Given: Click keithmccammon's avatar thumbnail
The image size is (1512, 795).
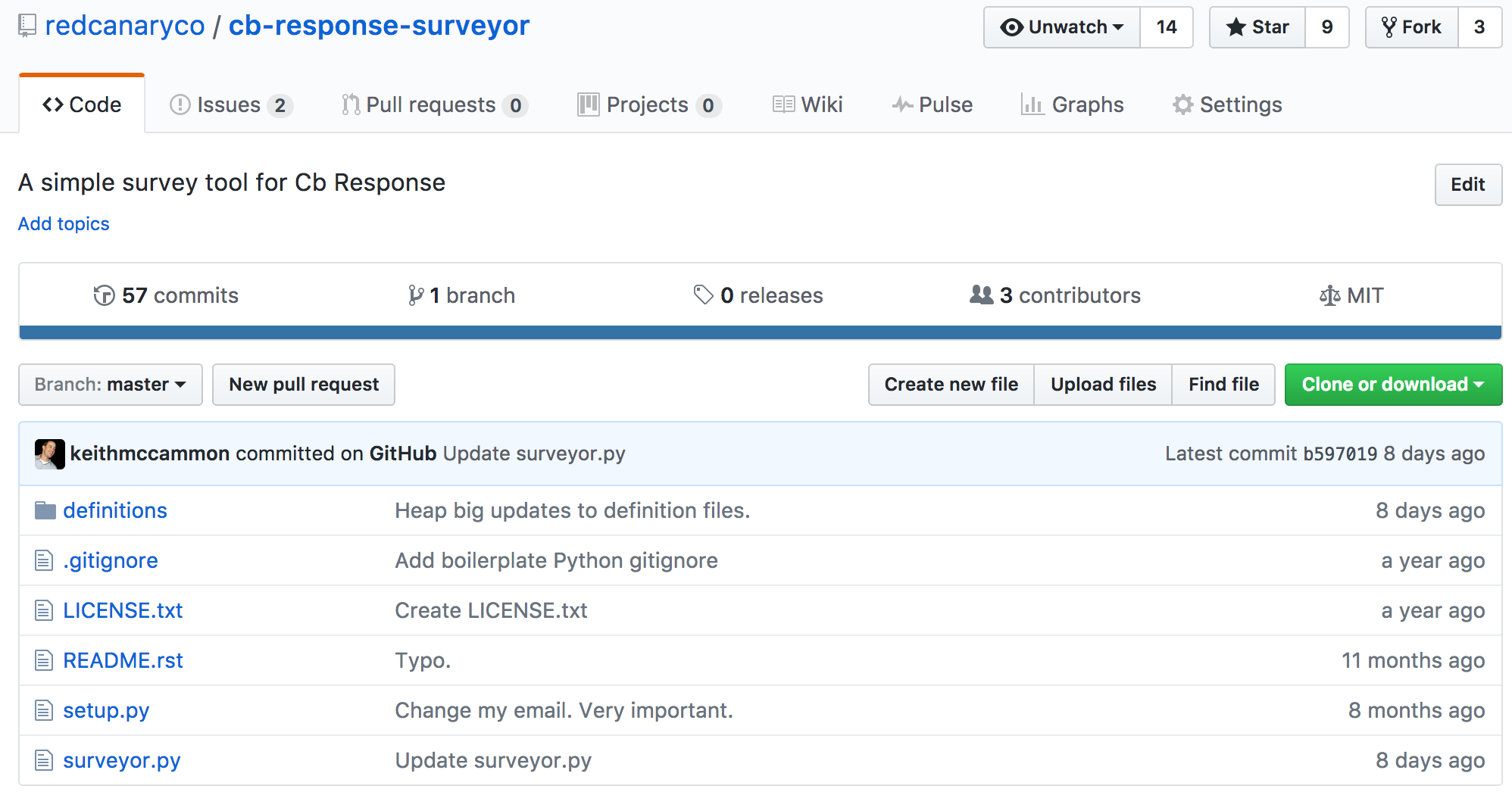Looking at the screenshot, I should pos(49,454).
